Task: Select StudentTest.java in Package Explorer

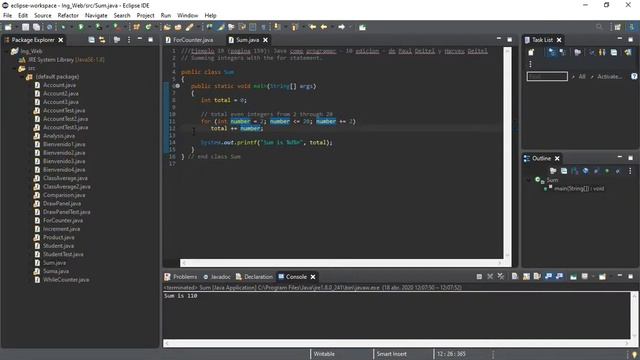Action: tap(63, 254)
